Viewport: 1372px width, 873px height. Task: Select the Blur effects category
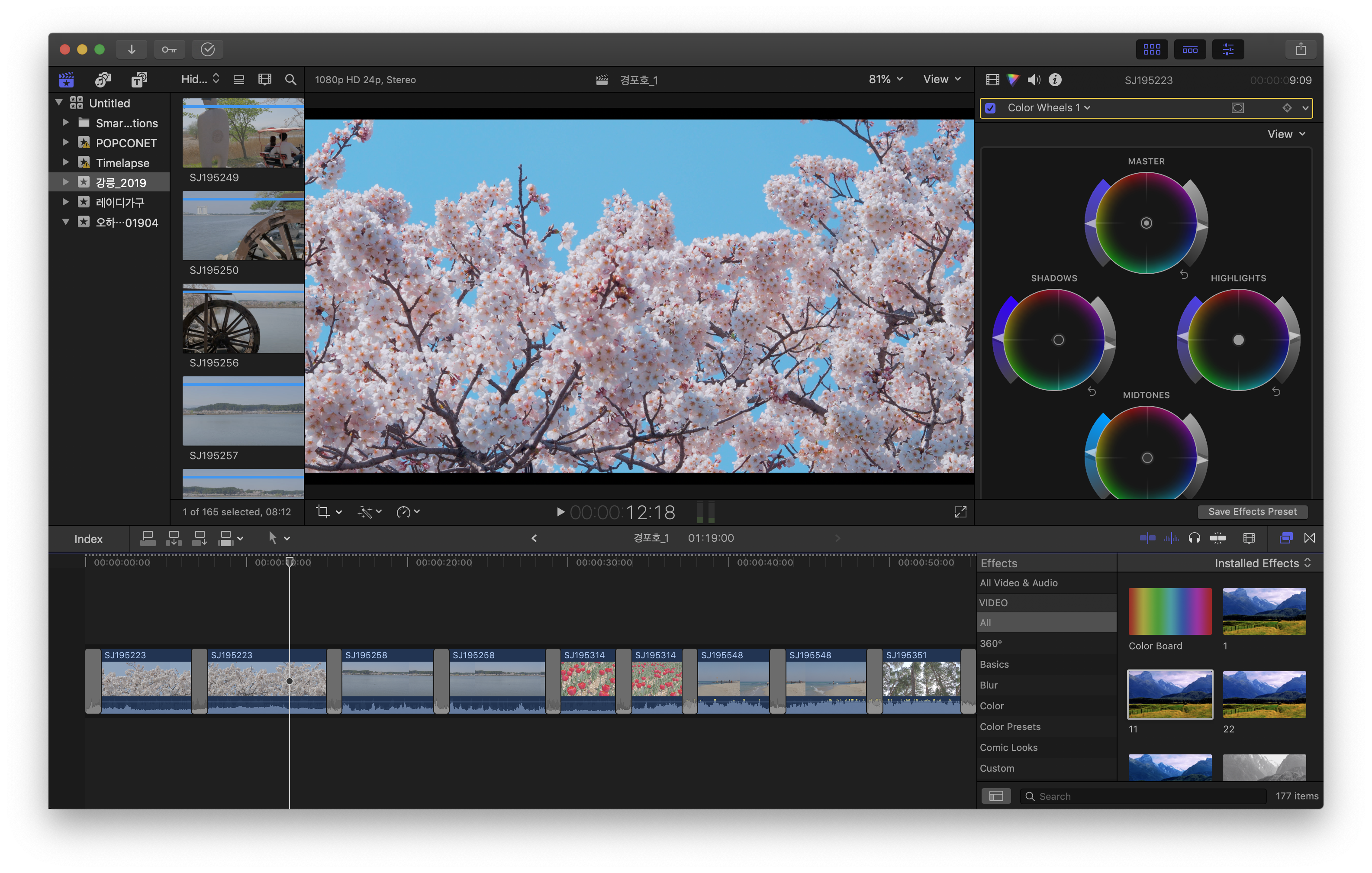click(x=988, y=685)
